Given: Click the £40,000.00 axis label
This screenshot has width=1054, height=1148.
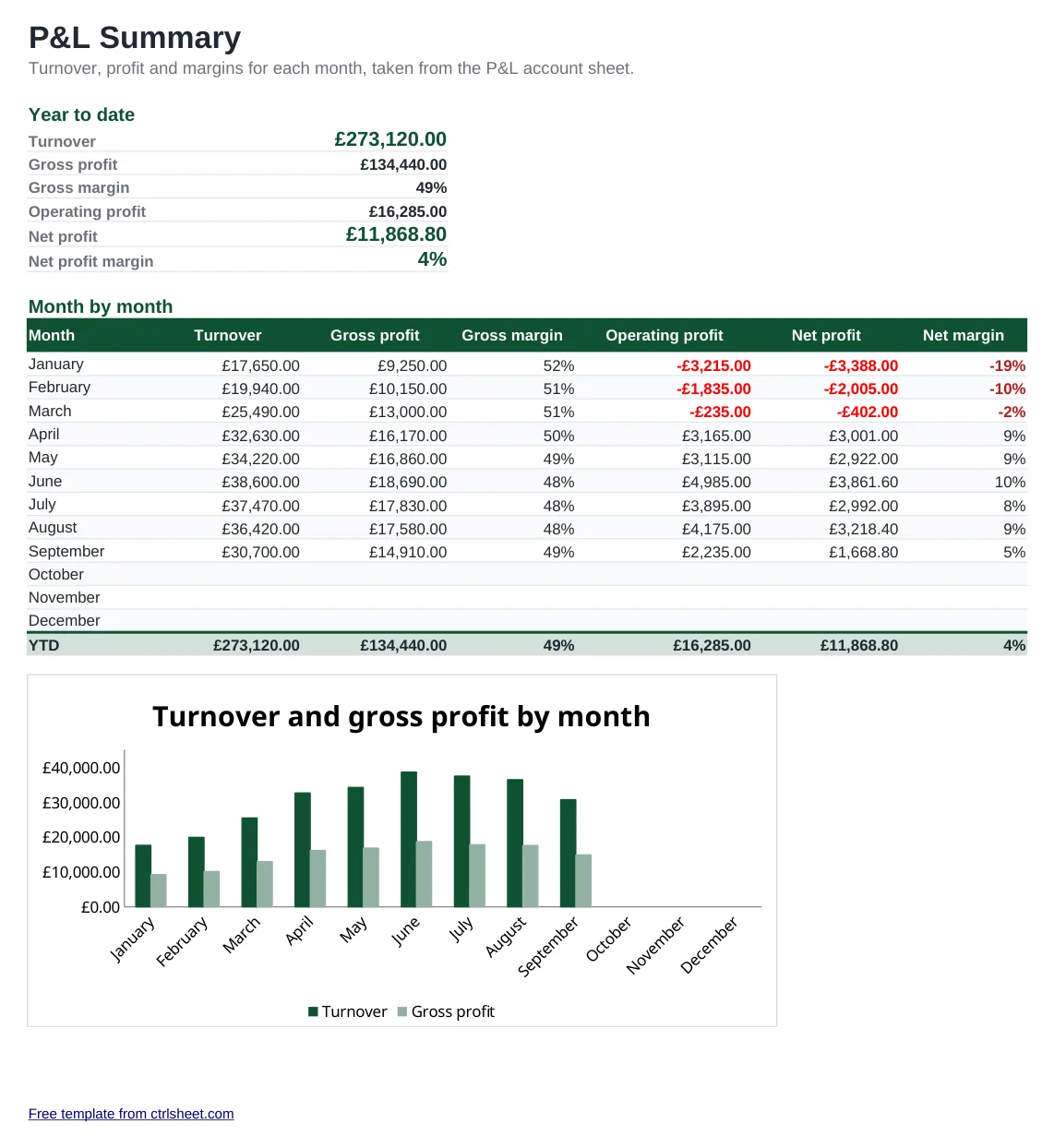Looking at the screenshot, I should click(x=81, y=768).
